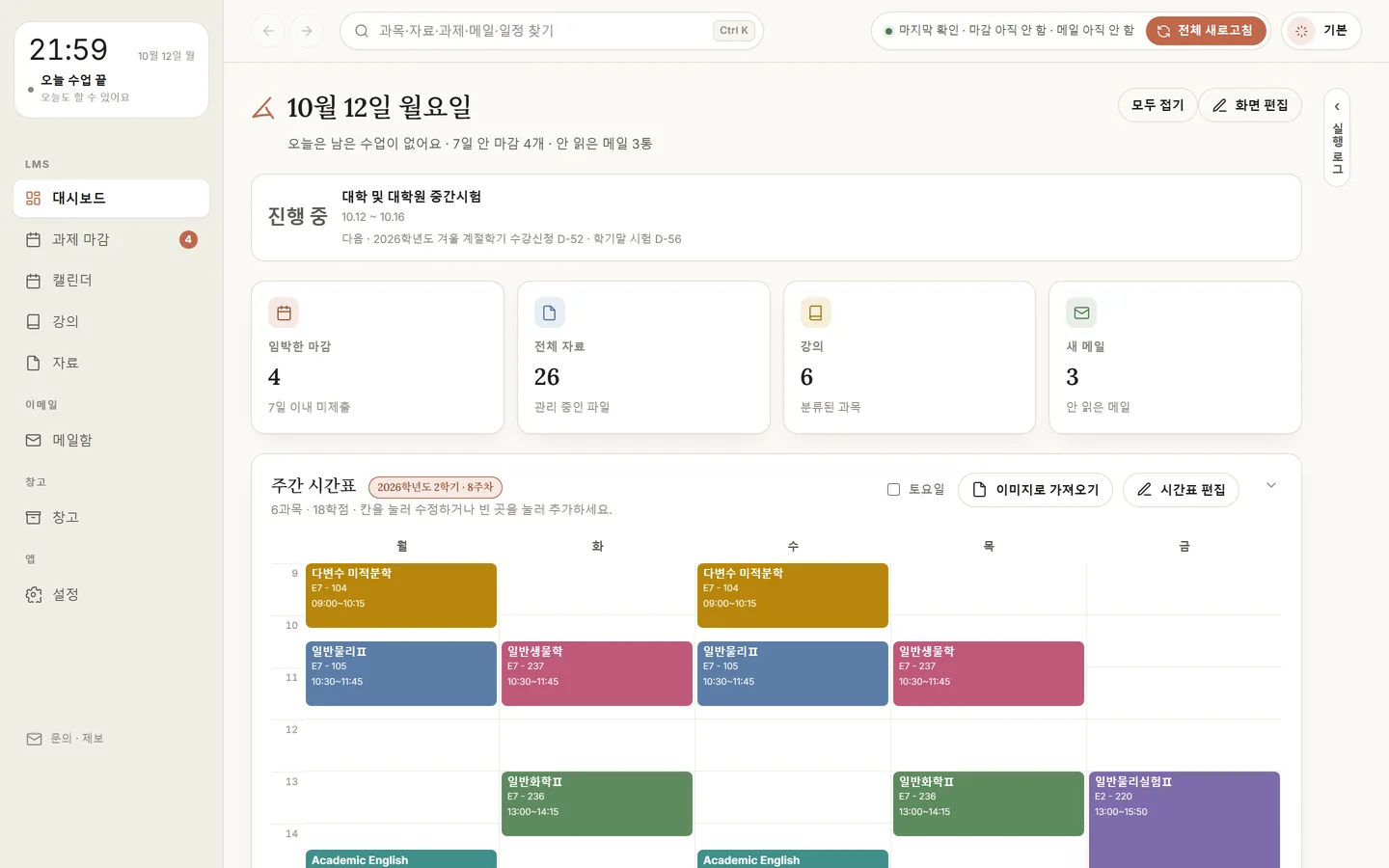Open 대시보드 in the sidebar
This screenshot has width=1389, height=868.
(112, 198)
